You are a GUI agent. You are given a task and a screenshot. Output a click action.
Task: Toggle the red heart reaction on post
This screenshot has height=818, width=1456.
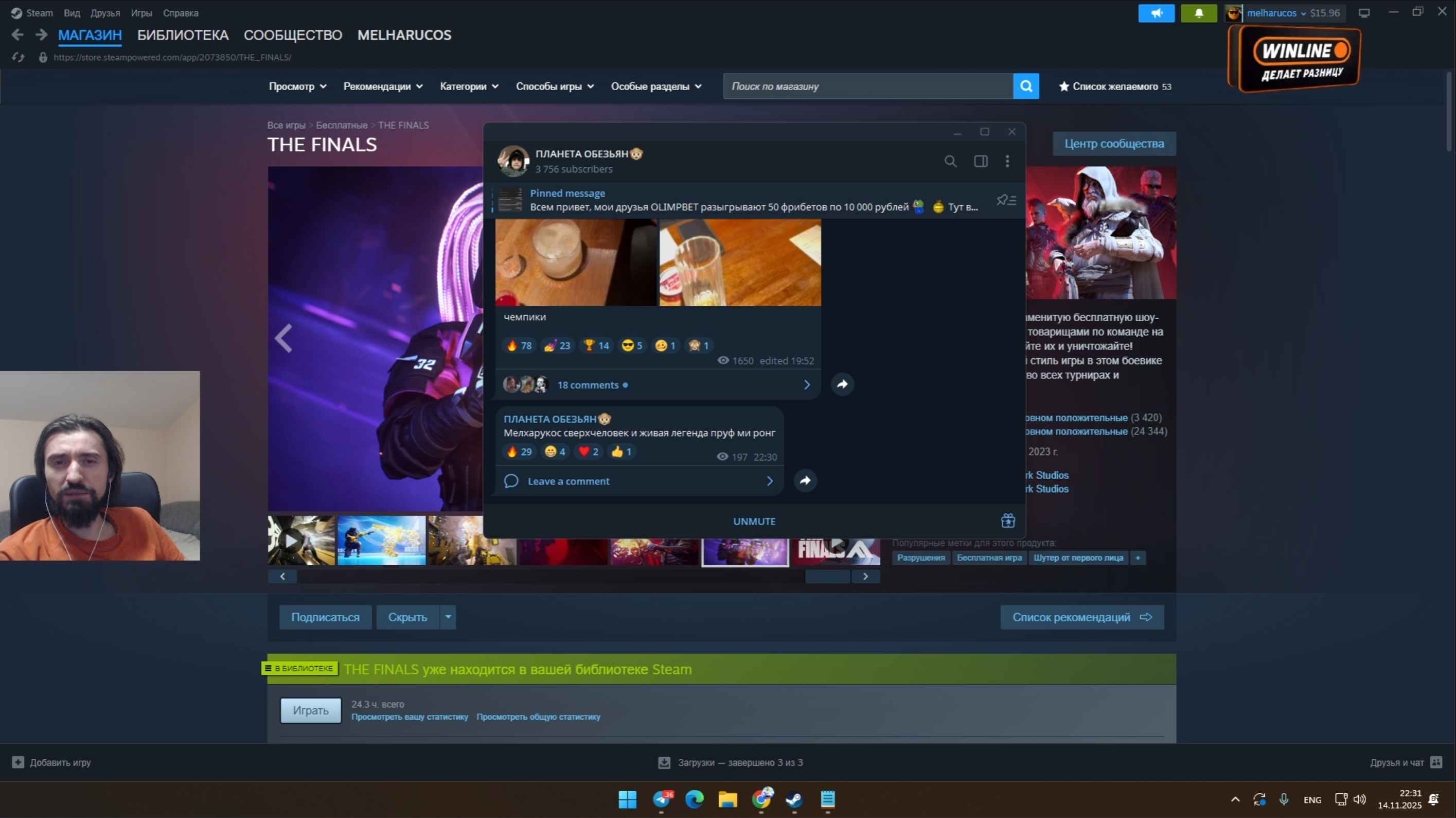coord(589,451)
